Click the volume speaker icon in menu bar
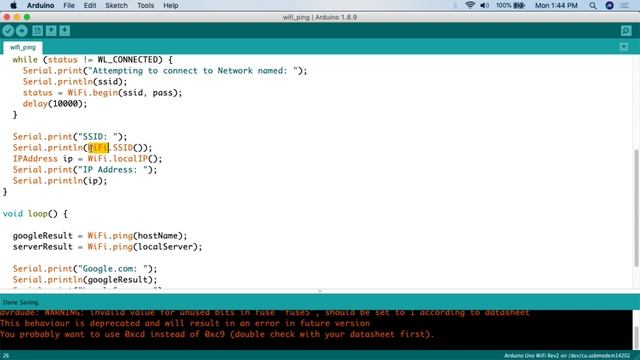 (x=484, y=5)
